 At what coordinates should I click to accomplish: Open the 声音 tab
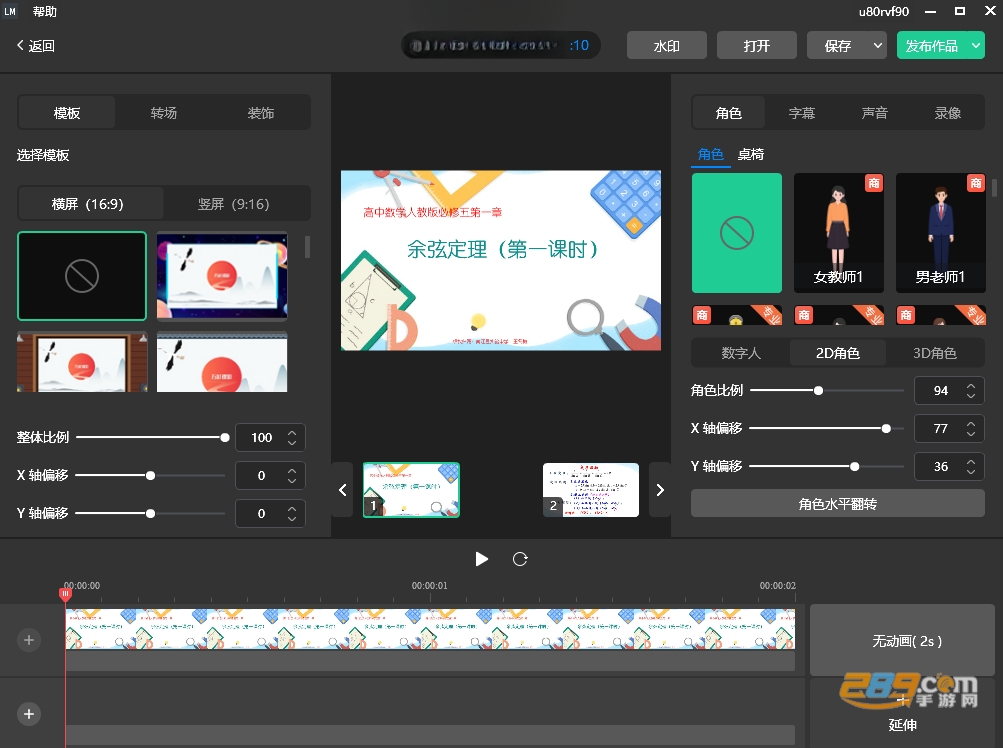[874, 113]
